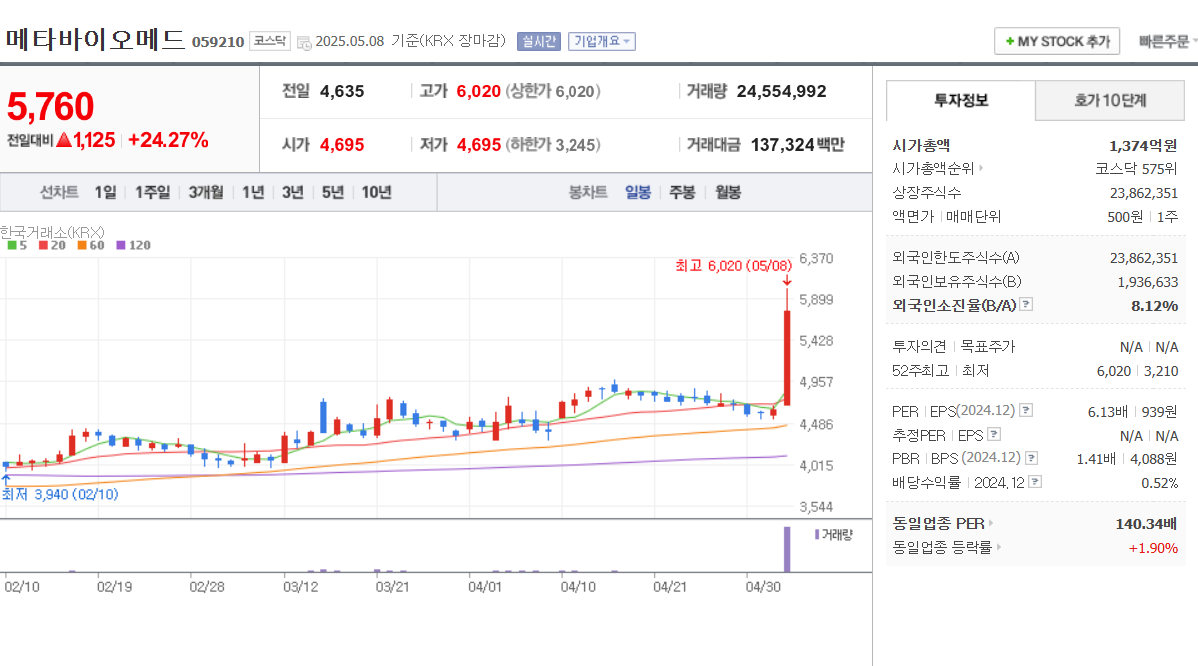Screen dimensions: 1198x666
Task: Click the help icon next to 추정PER EPS
Action: (994, 435)
